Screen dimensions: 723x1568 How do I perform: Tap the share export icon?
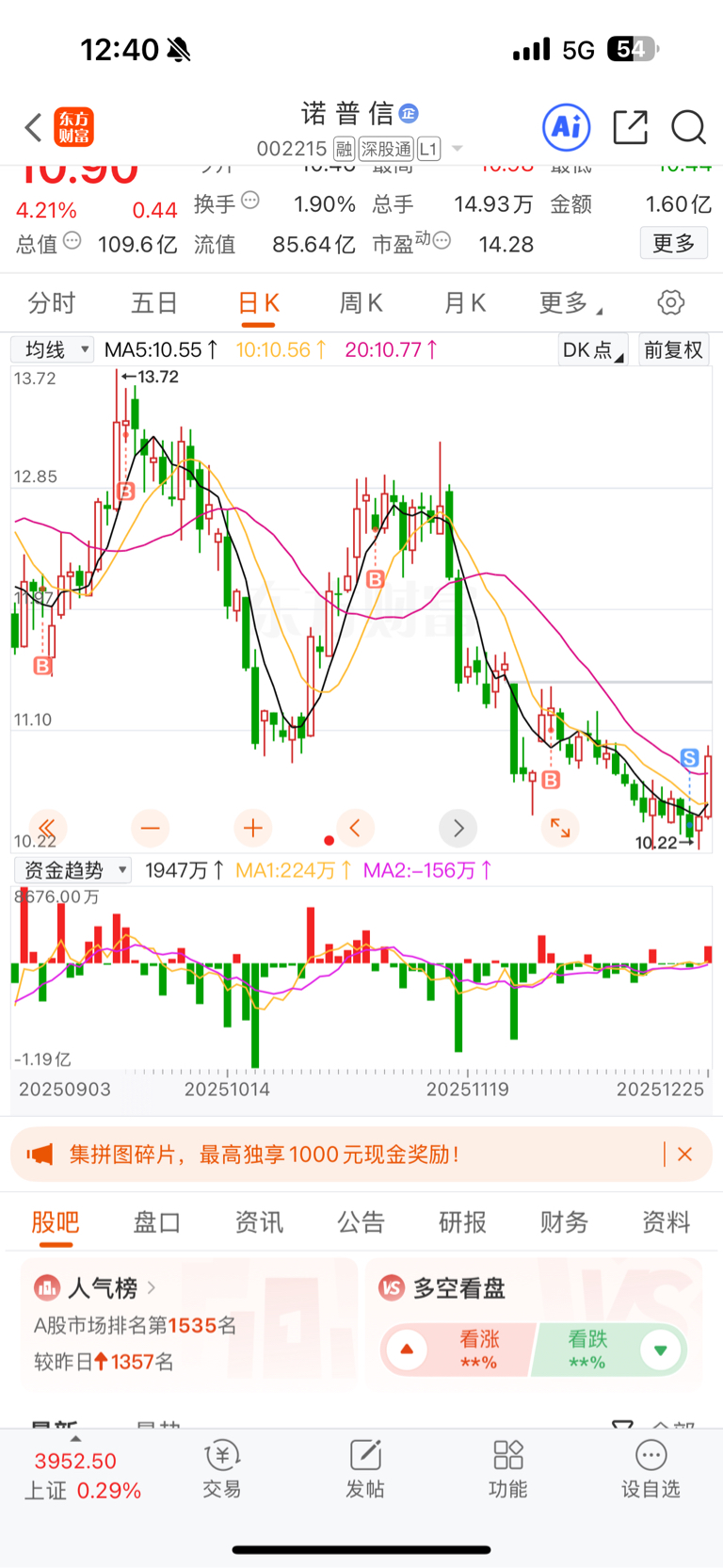pos(630,127)
